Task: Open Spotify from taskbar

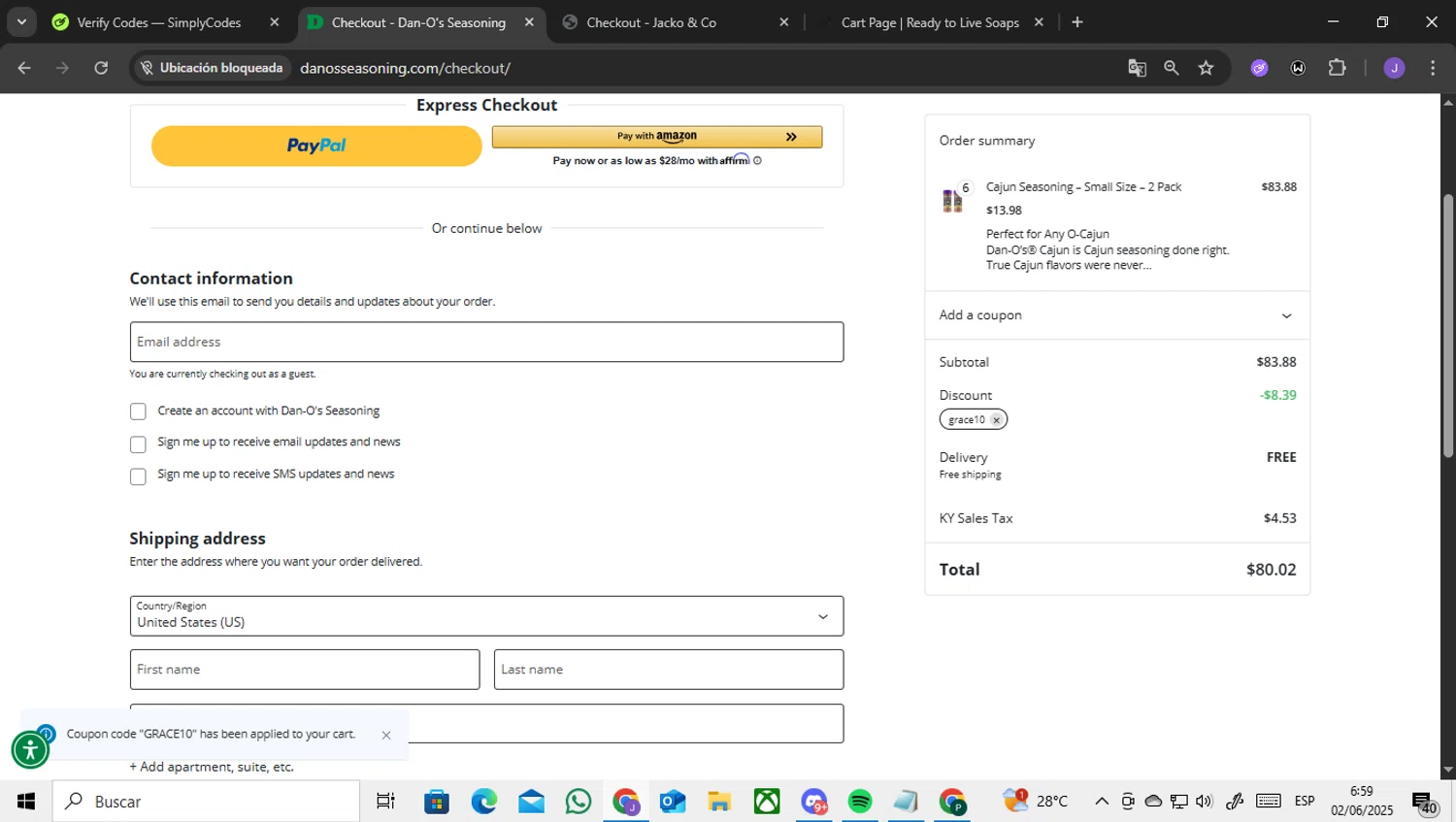Action: [860, 802]
